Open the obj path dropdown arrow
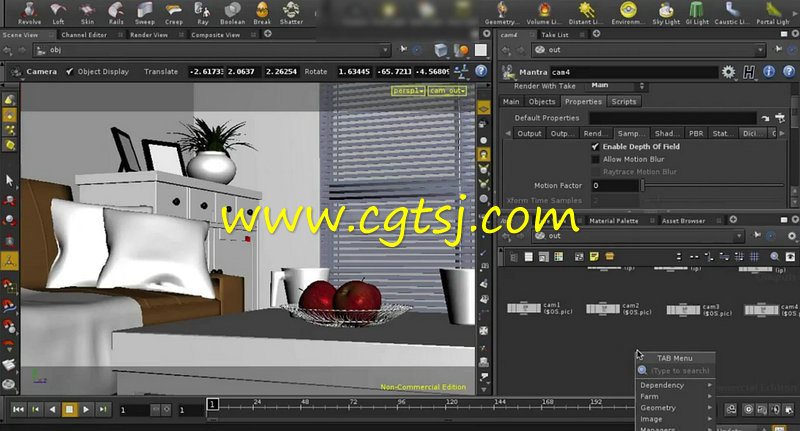The width and height of the screenshot is (800, 431). pos(385,50)
